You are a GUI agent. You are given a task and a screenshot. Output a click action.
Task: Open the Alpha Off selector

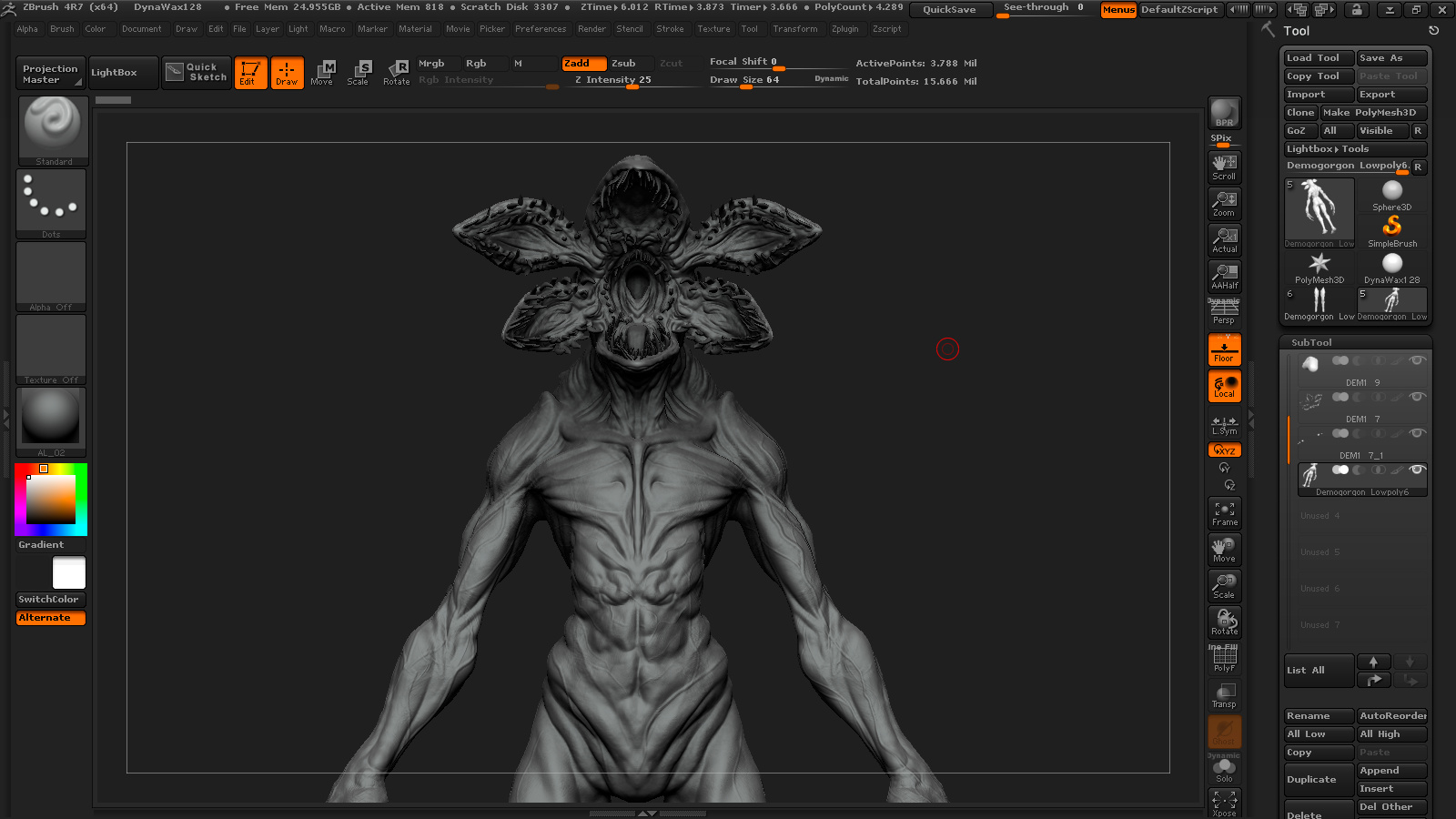(x=51, y=278)
